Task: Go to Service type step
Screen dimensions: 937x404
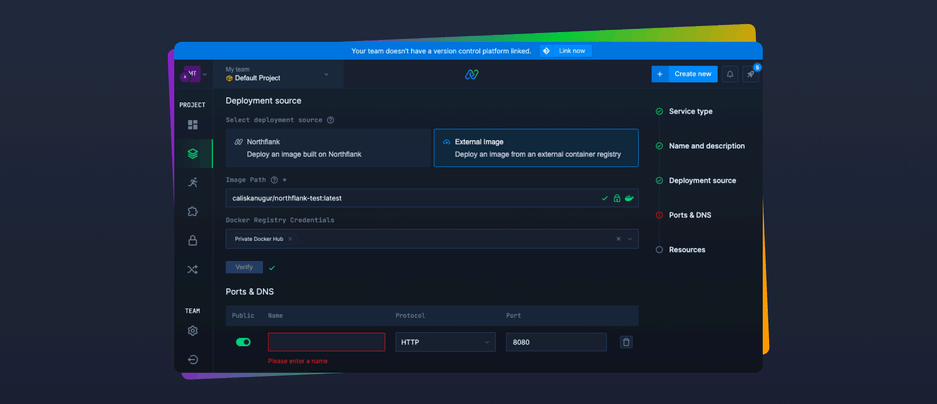Action: click(x=690, y=111)
